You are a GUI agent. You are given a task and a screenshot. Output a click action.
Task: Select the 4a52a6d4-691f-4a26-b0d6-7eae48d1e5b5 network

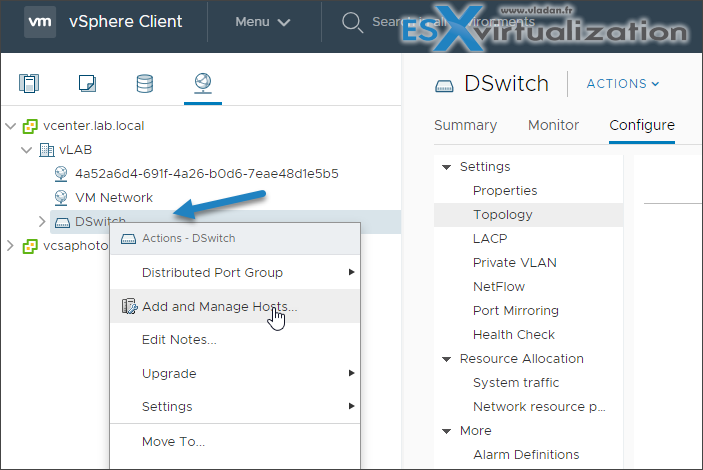tap(207, 174)
